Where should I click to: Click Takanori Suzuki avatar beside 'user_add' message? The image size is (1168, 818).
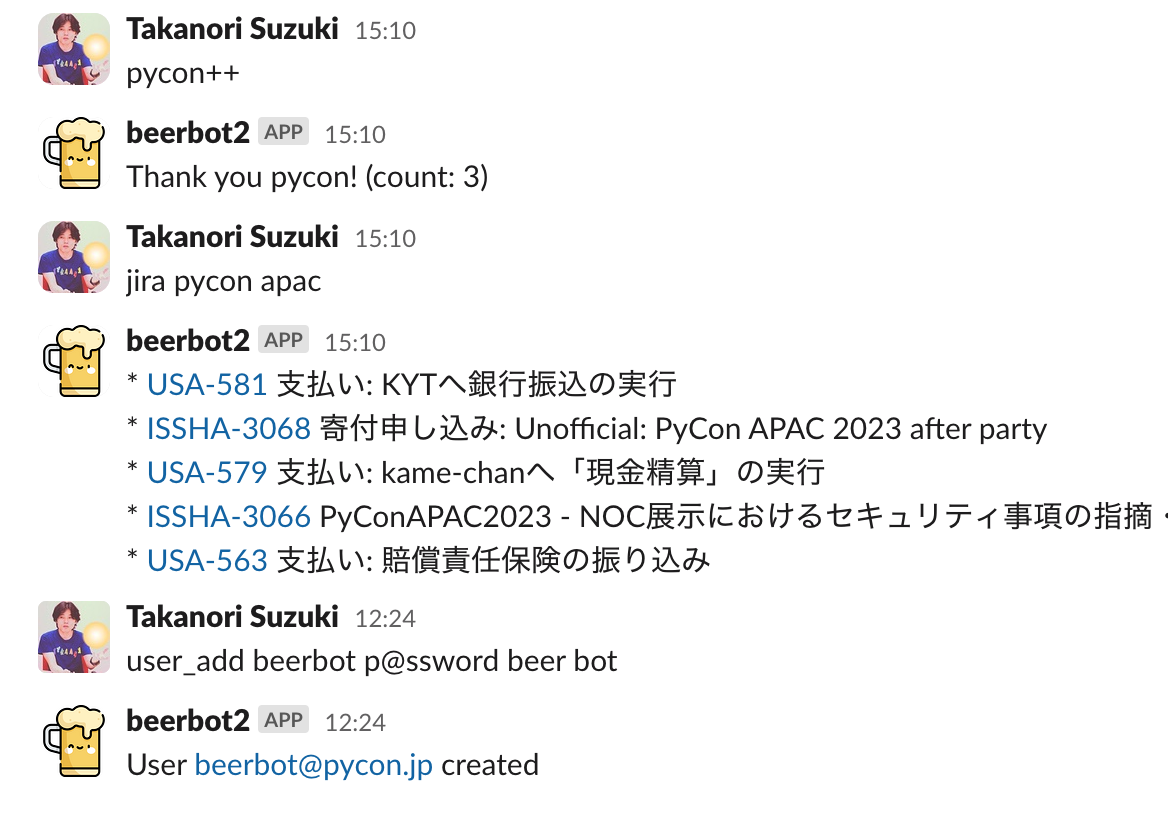(73, 637)
